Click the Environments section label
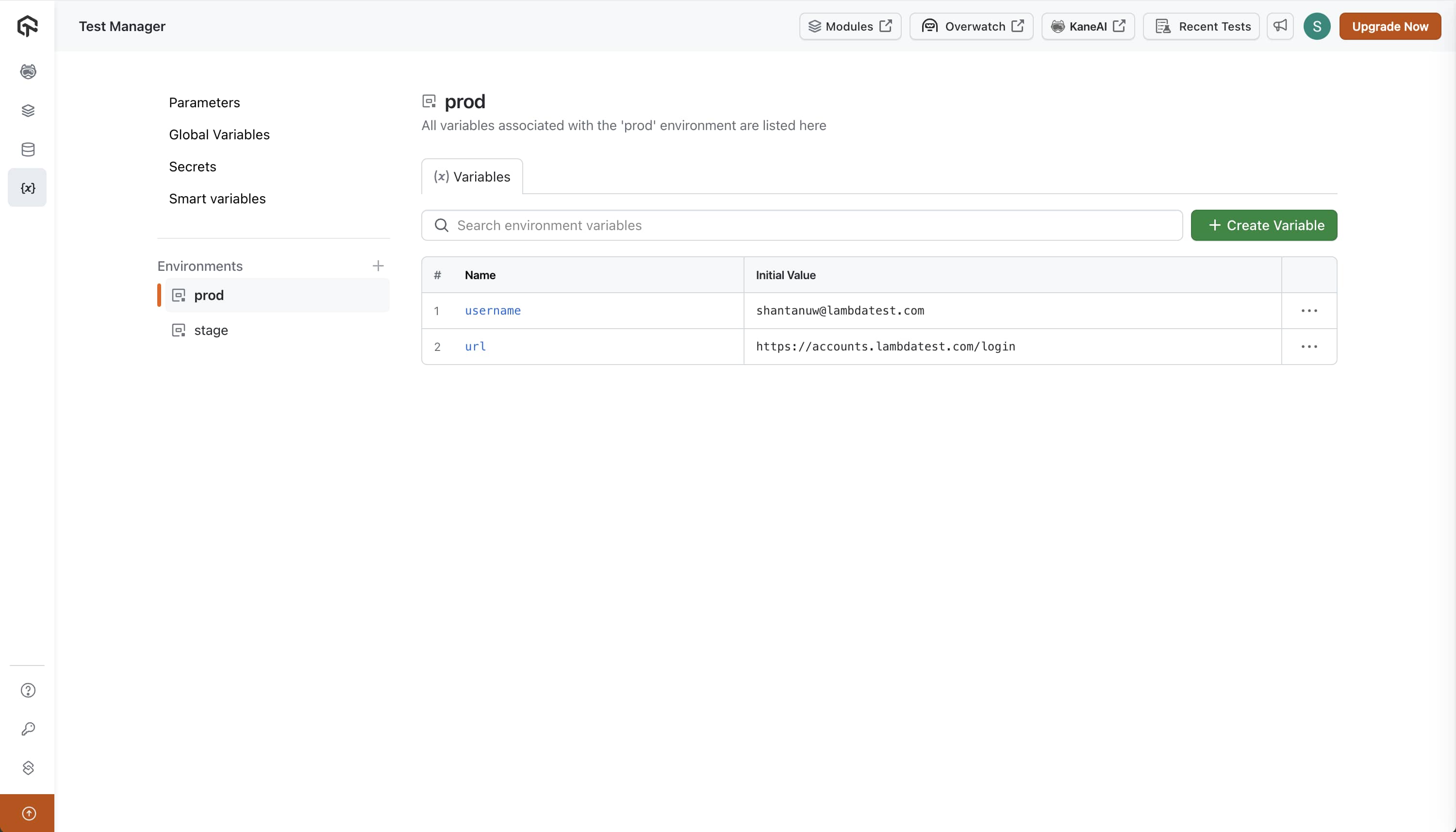1456x832 pixels. tap(200, 266)
